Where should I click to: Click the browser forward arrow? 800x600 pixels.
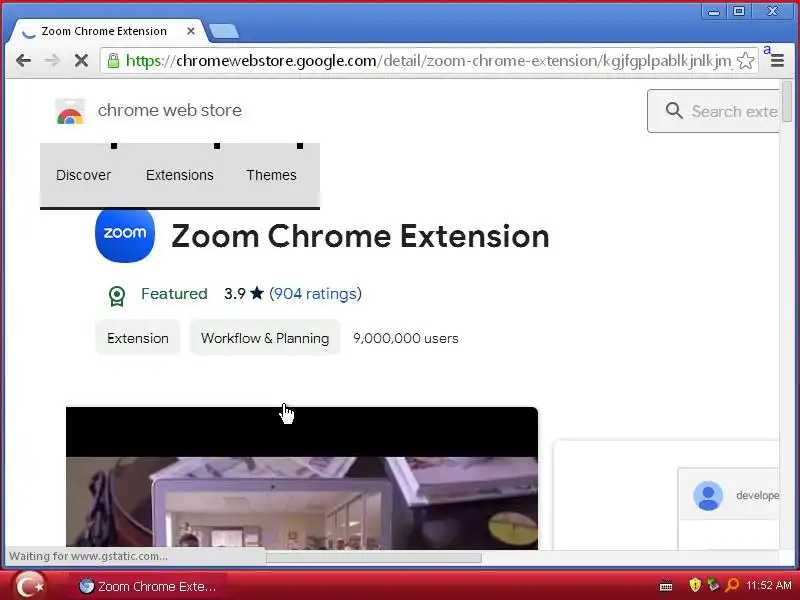click(x=52, y=61)
